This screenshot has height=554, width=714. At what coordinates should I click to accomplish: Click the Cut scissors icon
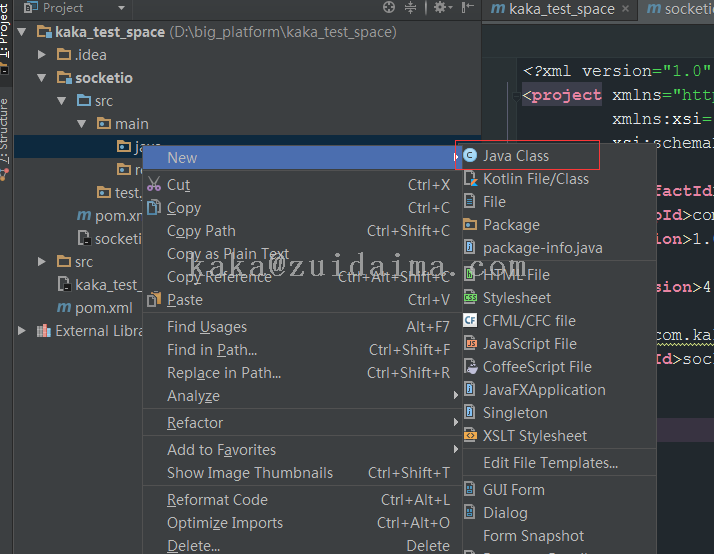154,184
